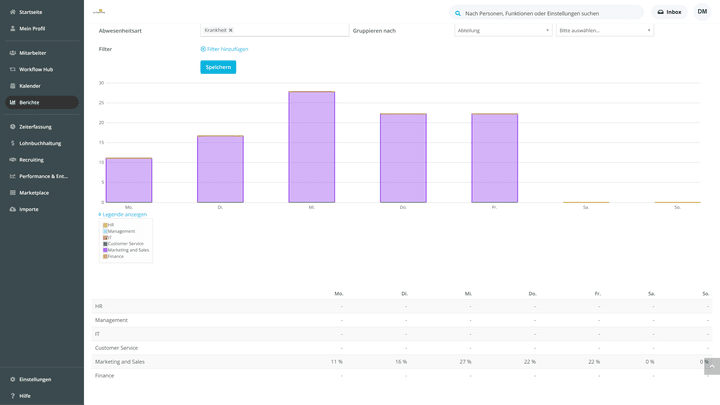Open Startseite home icon in sidebar
Image resolution: width=720 pixels, height=405 pixels.
coord(13,12)
